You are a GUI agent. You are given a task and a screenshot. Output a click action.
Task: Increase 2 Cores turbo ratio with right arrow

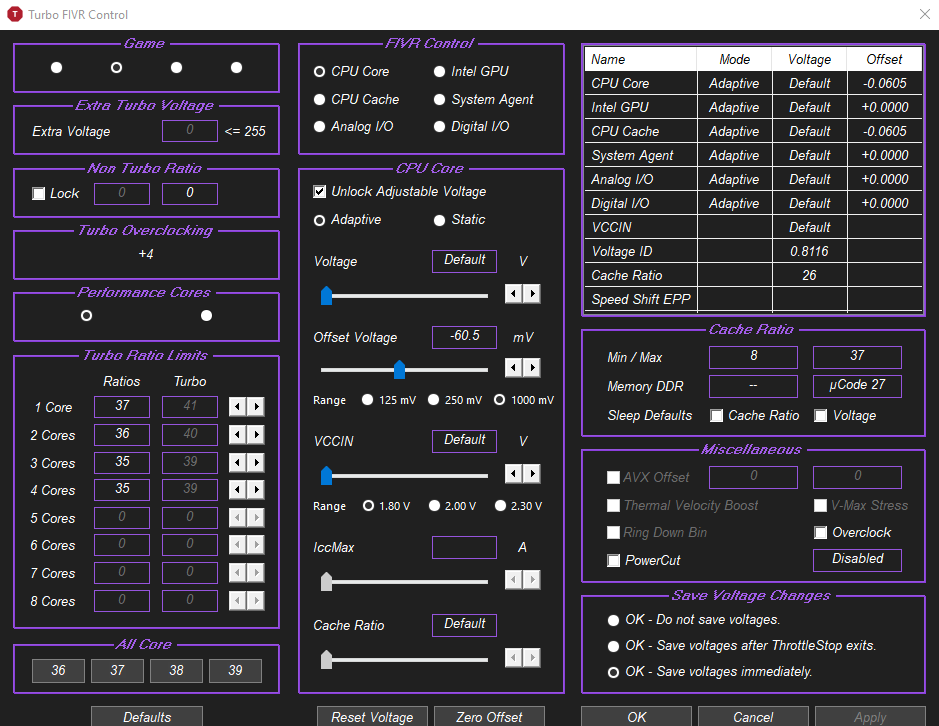click(x=256, y=434)
